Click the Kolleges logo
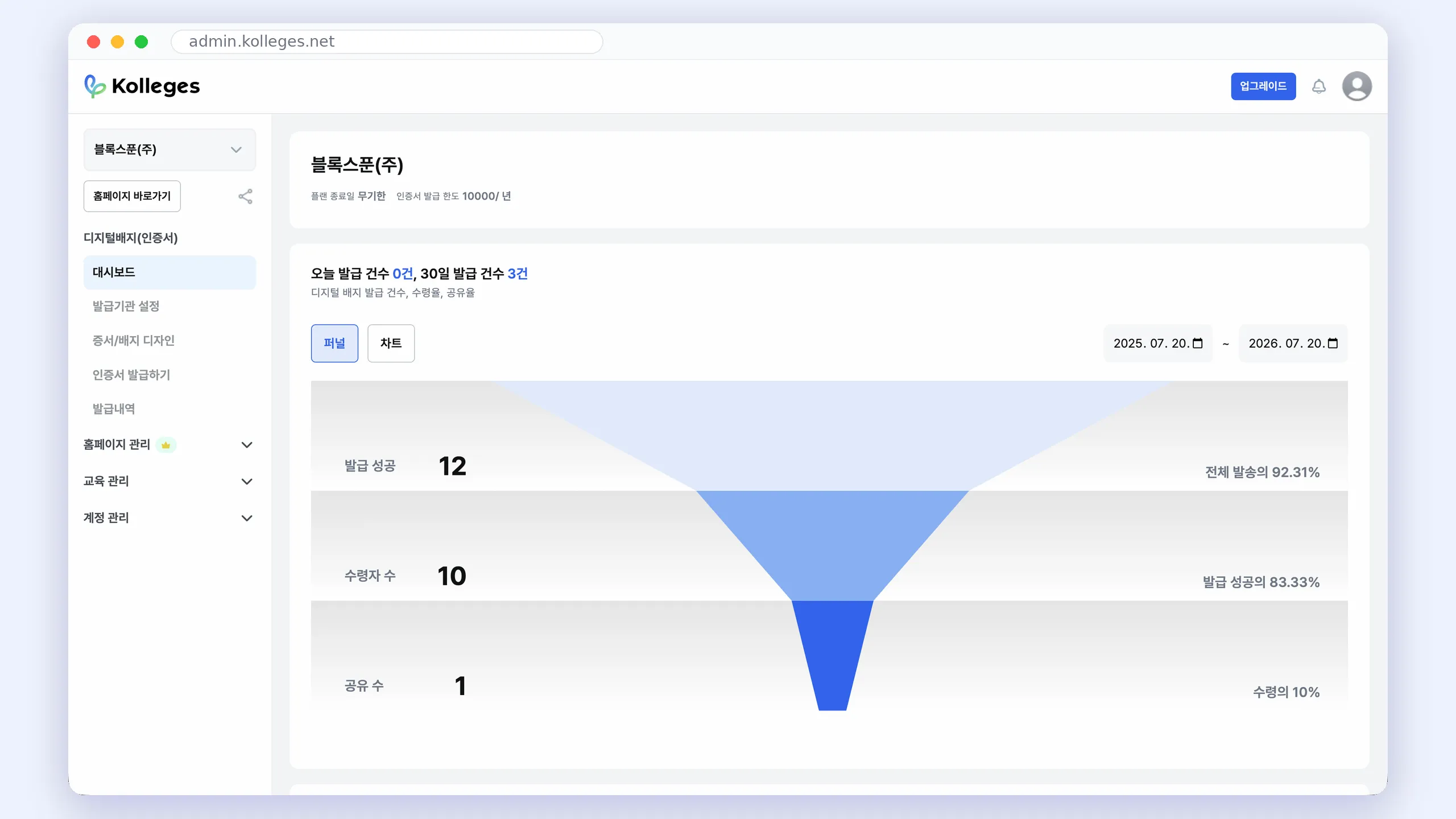 click(142, 86)
